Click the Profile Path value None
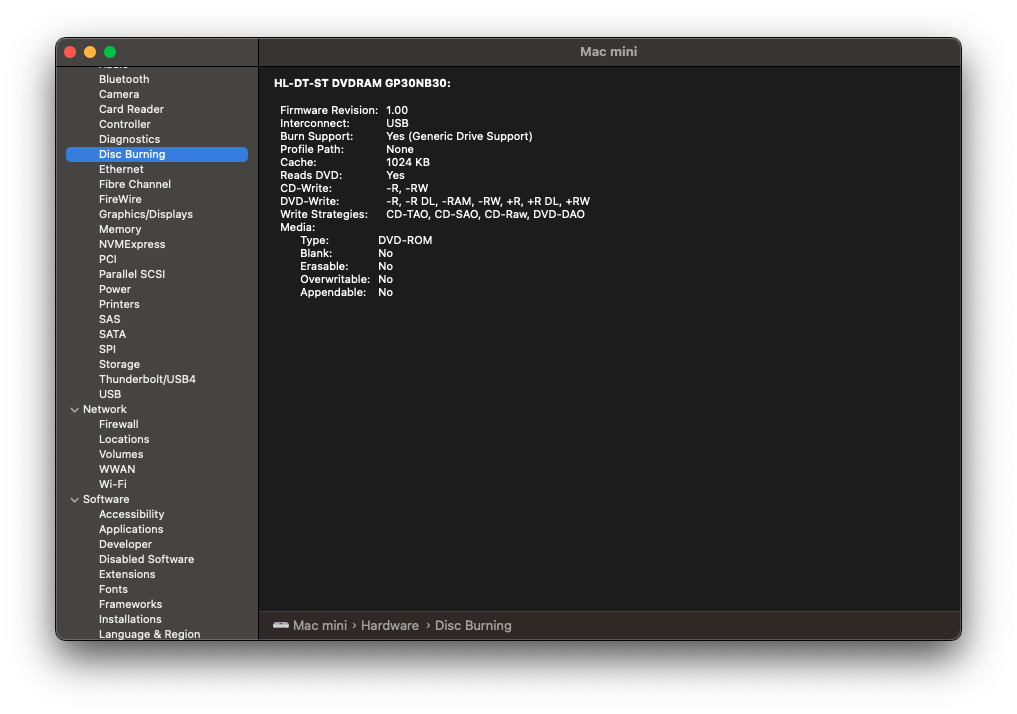1017x714 pixels. pos(400,149)
